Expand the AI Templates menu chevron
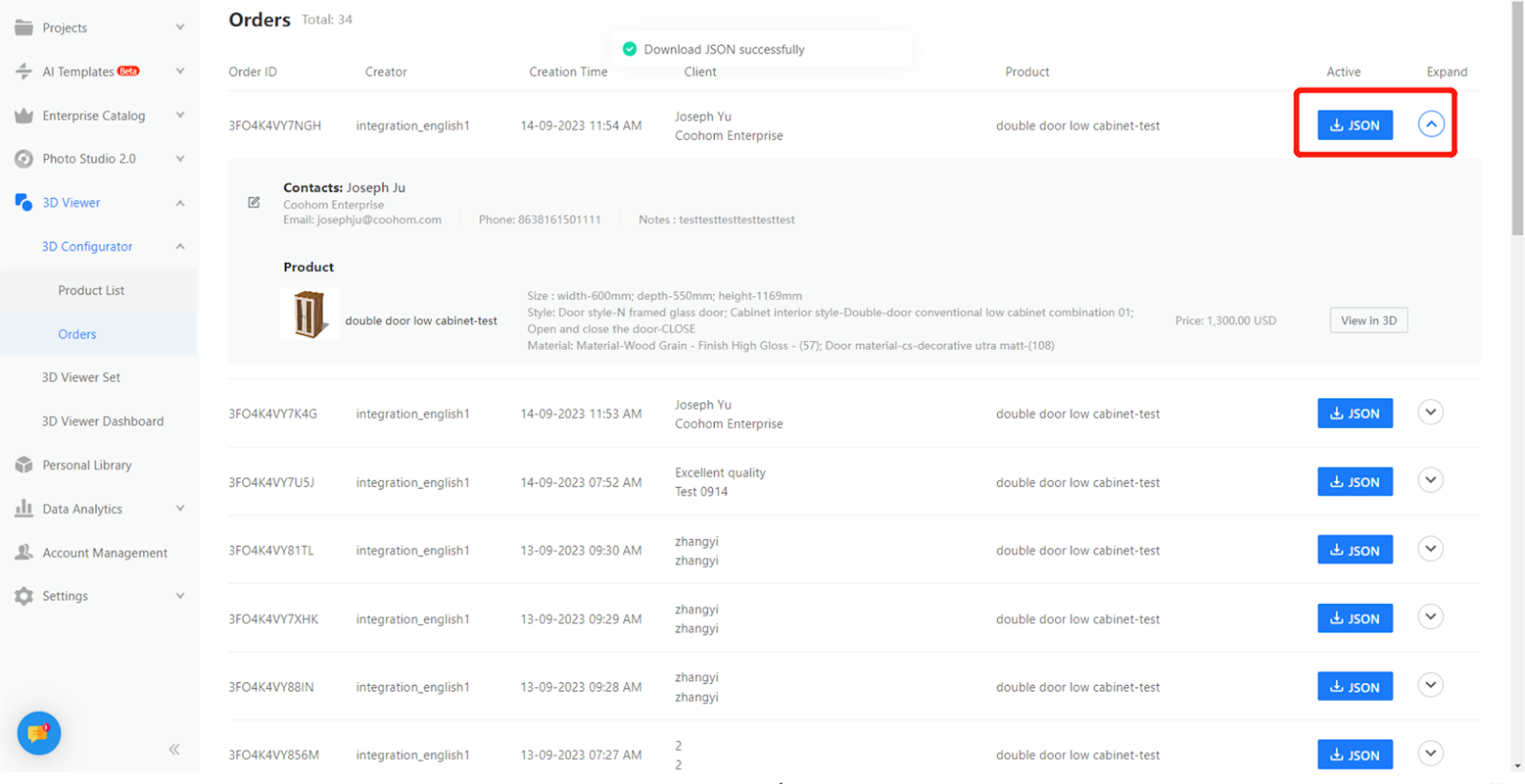 180,71
